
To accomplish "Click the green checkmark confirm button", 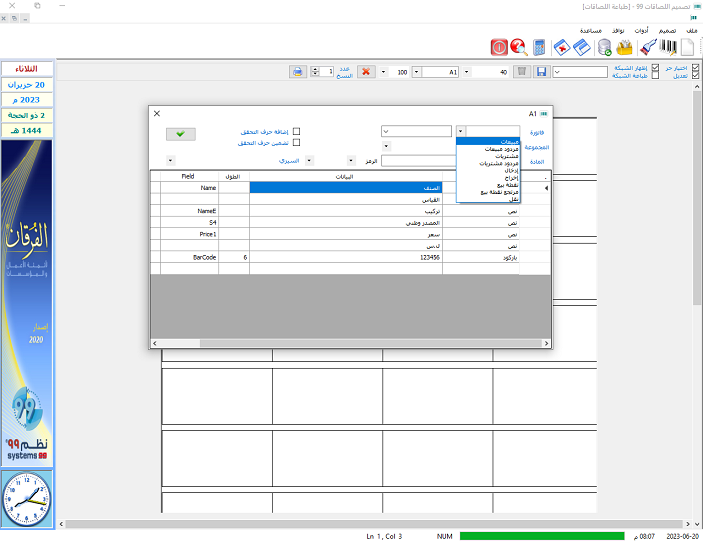I will tap(180, 133).
